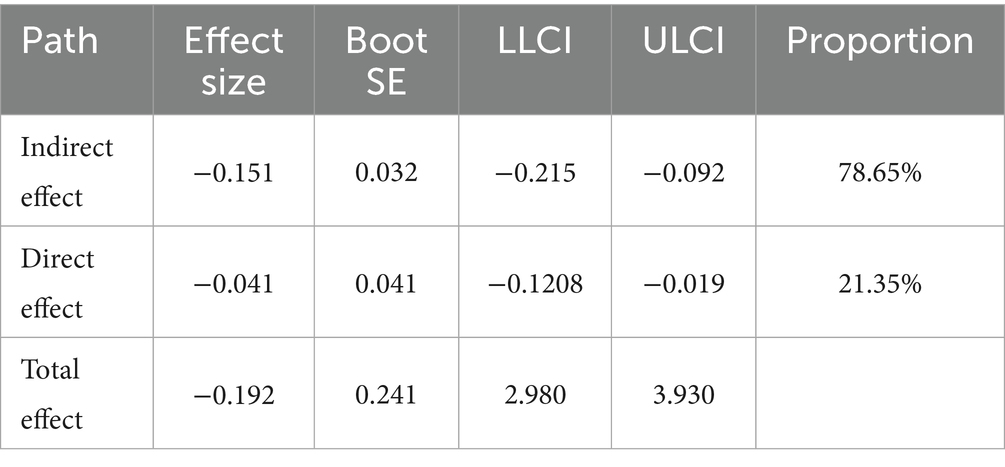Select the Effect size column header
Image resolution: width=1005 pixels, height=467 pixels.
pos(234,59)
